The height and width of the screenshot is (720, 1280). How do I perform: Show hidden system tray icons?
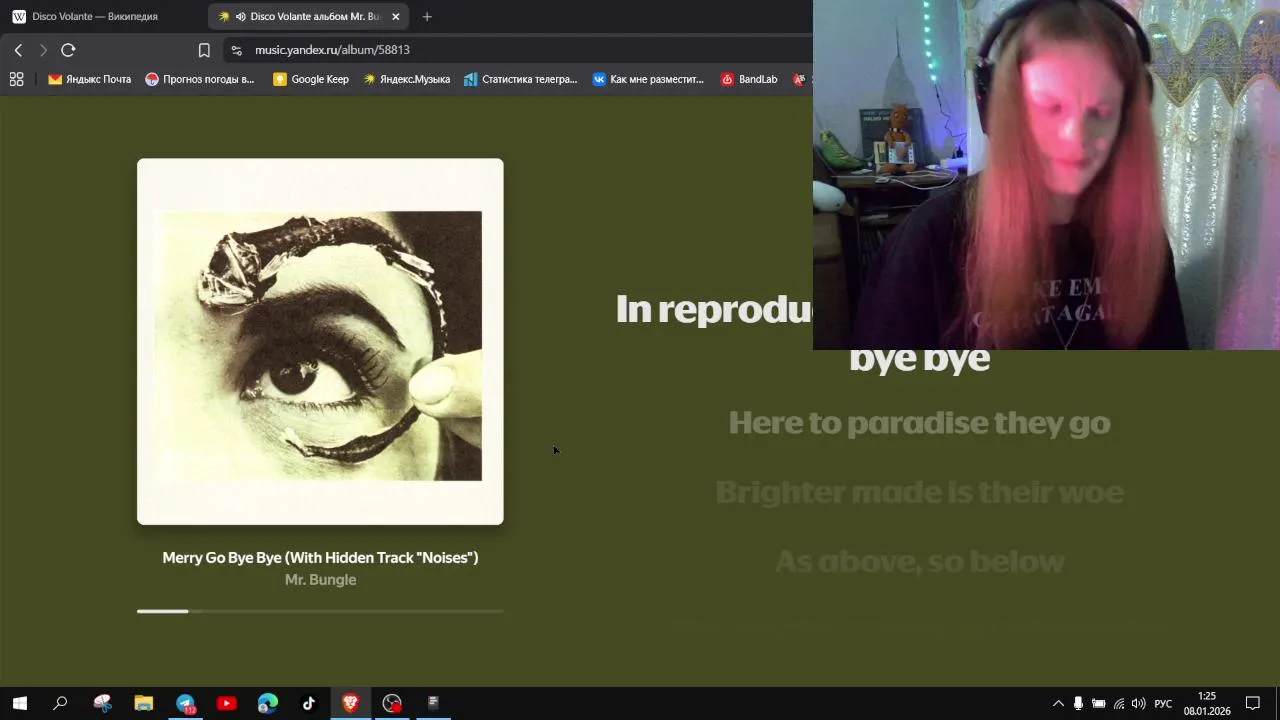tap(1058, 704)
